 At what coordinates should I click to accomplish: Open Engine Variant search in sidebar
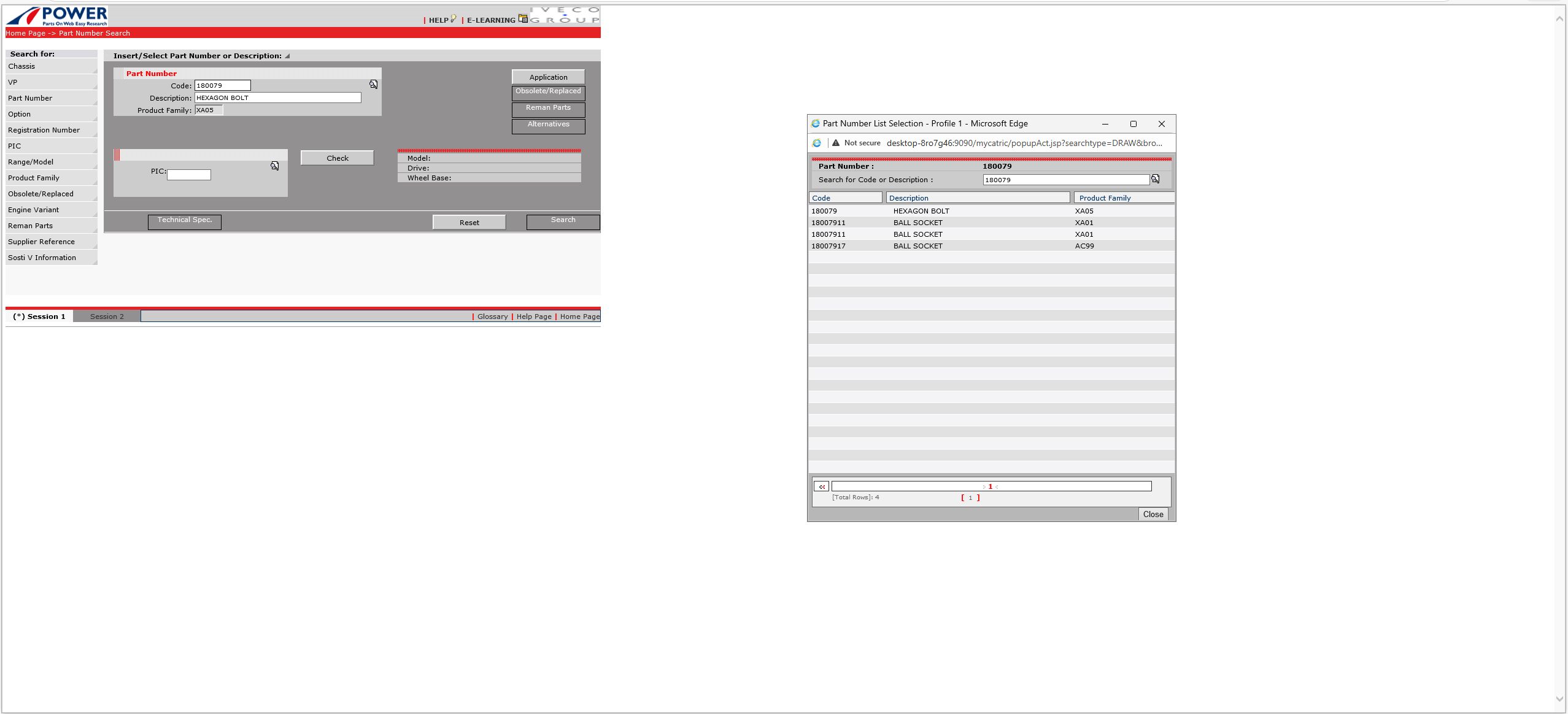click(x=34, y=210)
